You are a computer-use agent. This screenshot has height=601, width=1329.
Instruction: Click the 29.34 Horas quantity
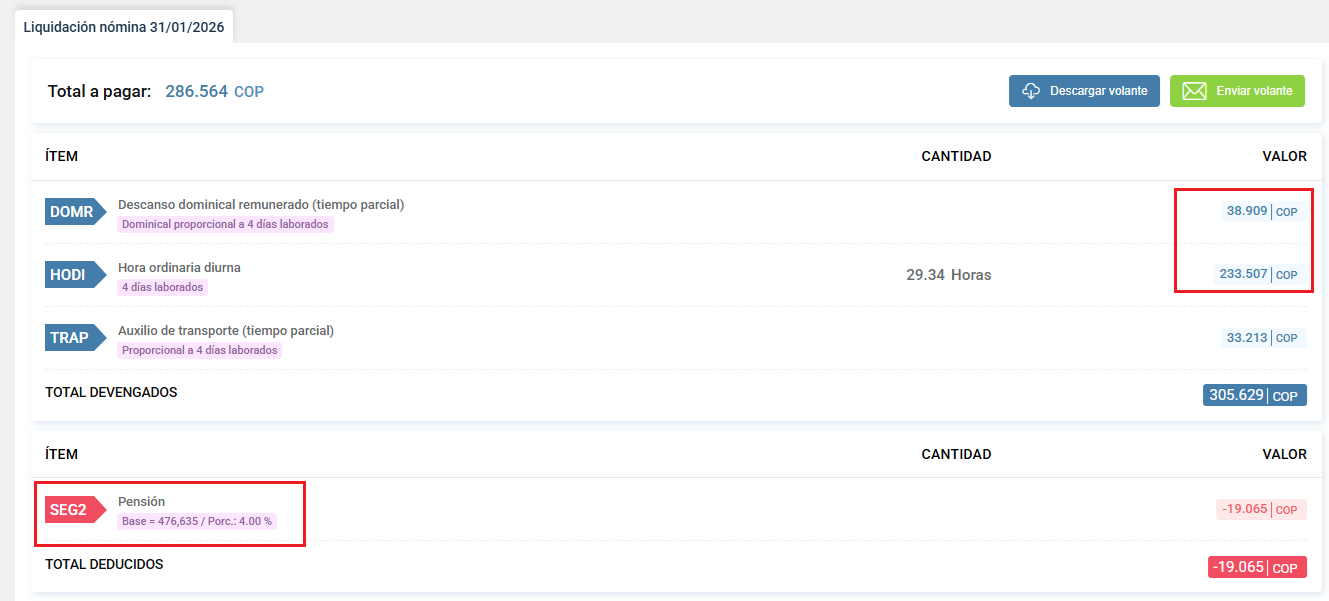point(949,275)
